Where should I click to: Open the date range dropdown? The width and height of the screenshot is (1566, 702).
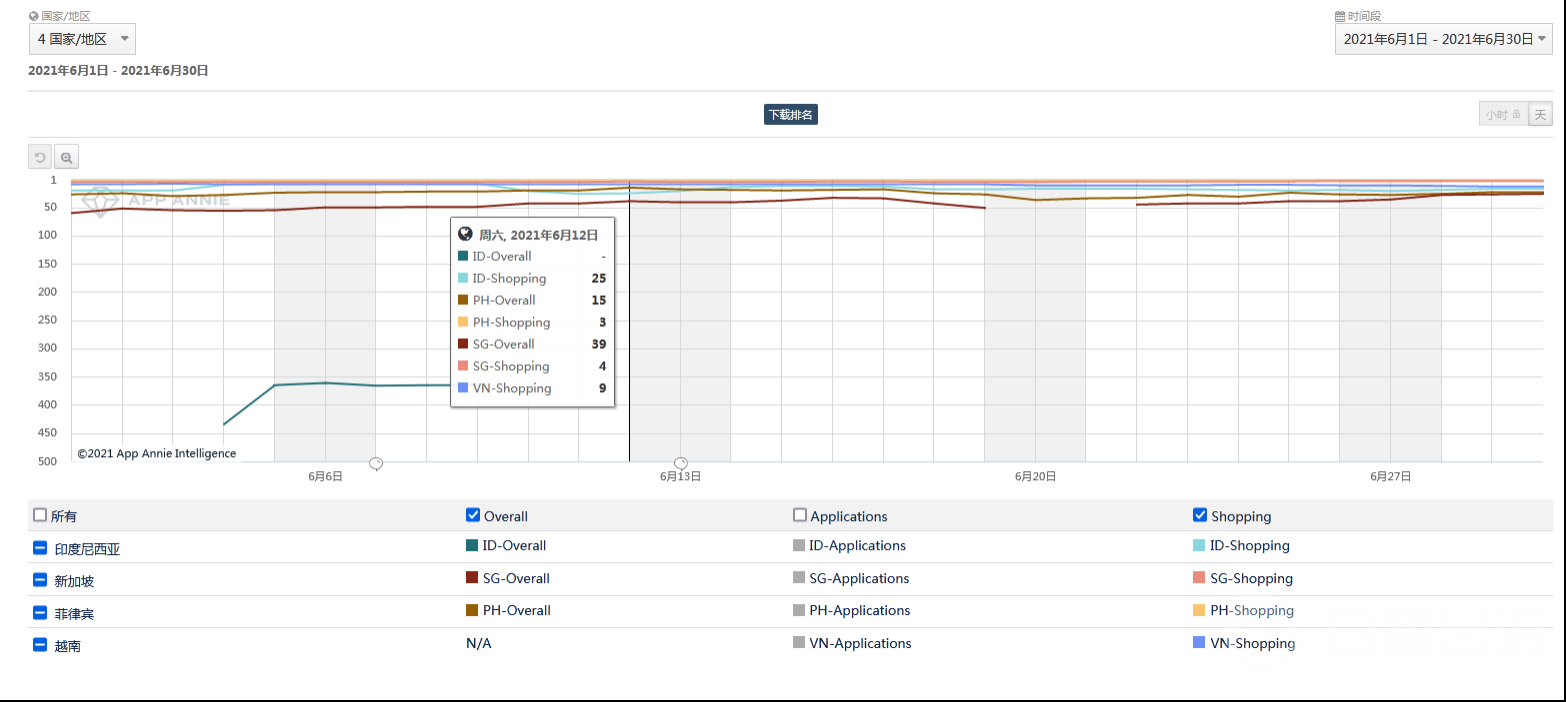(x=1443, y=39)
